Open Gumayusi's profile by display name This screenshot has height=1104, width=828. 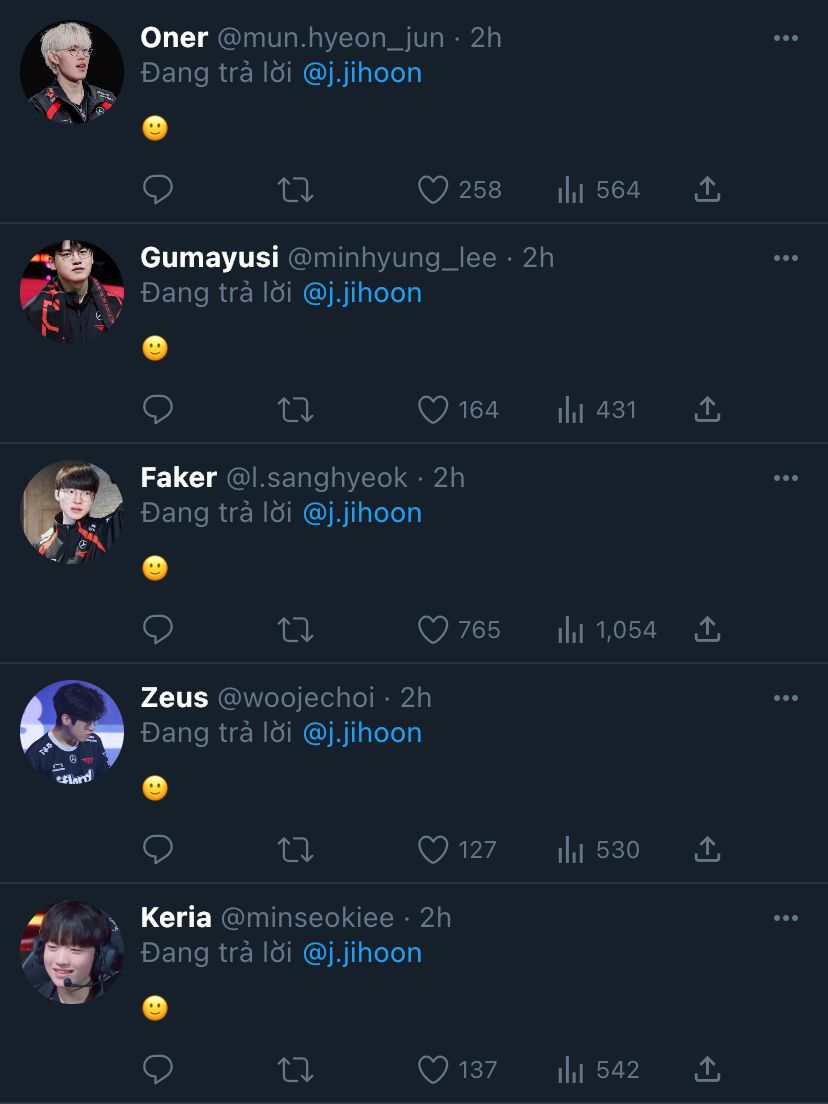pyautogui.click(x=209, y=258)
